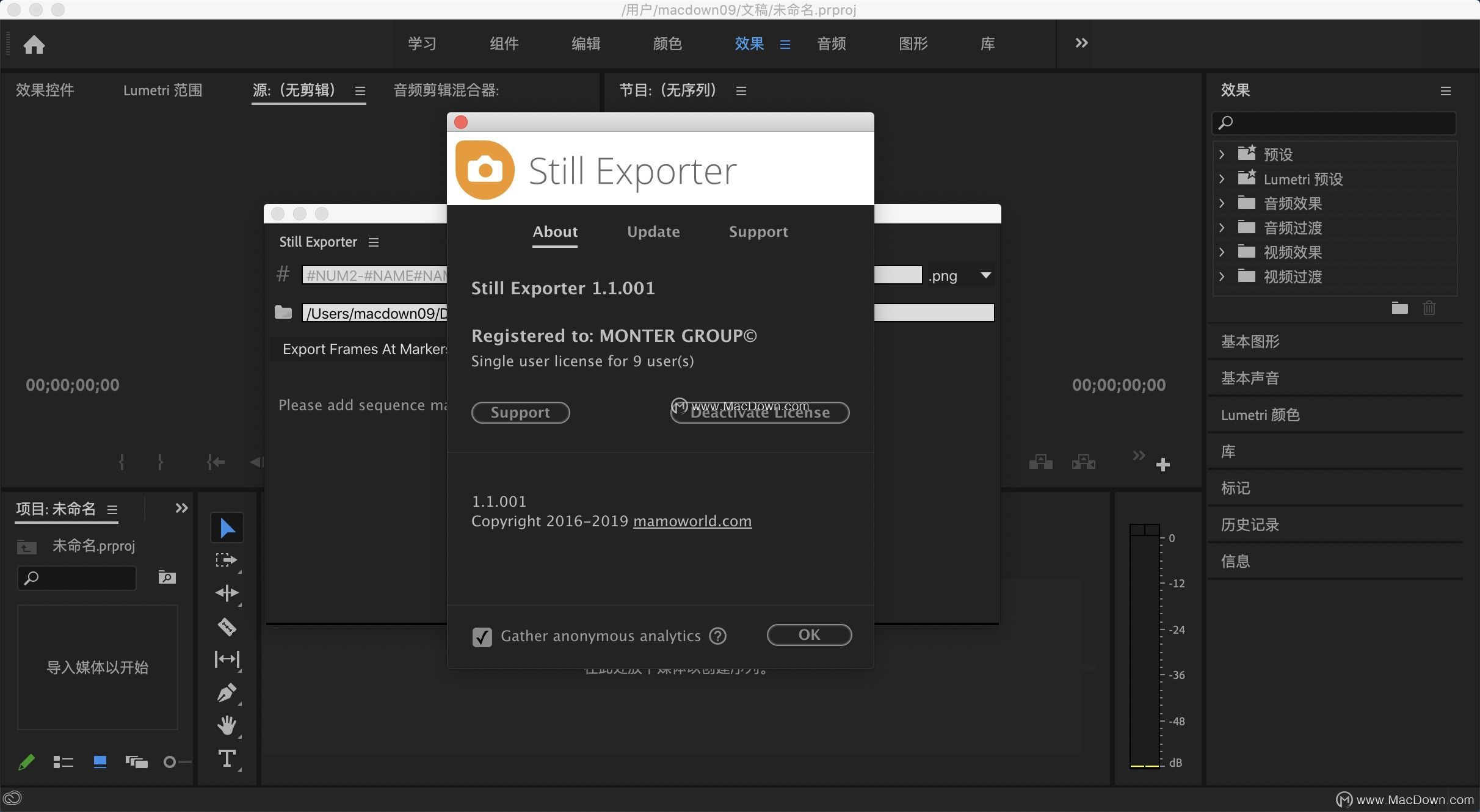Click the filename template field #NUM2-#NAME
The width and height of the screenshot is (1480, 812).
pos(375,275)
